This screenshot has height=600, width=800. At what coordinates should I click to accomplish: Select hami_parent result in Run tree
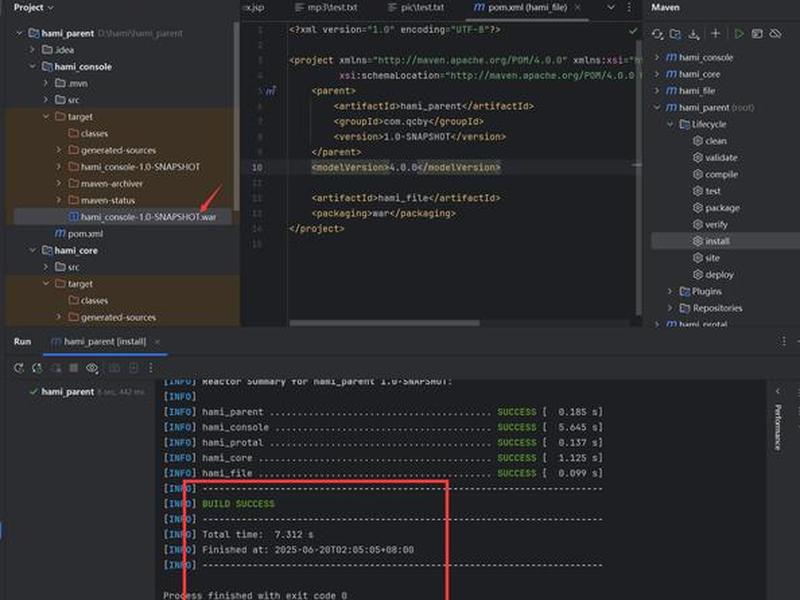click(x=67, y=392)
